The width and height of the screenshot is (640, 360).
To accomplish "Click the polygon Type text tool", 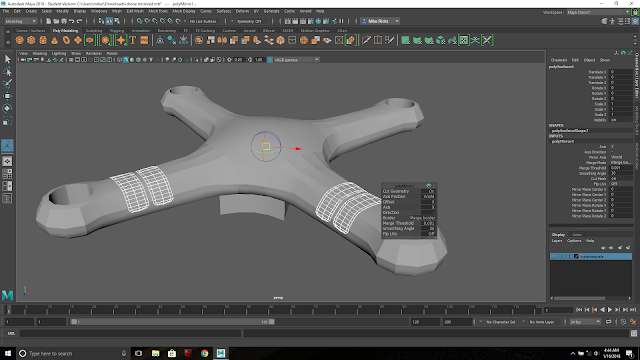I will coord(133,40).
